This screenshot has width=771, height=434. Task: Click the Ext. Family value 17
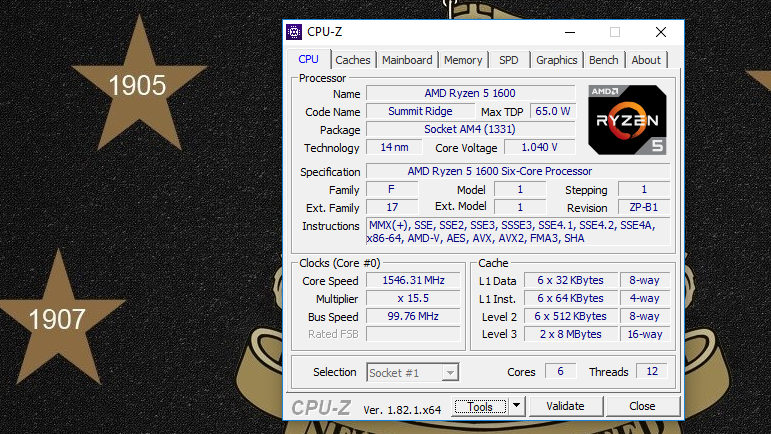coord(392,207)
